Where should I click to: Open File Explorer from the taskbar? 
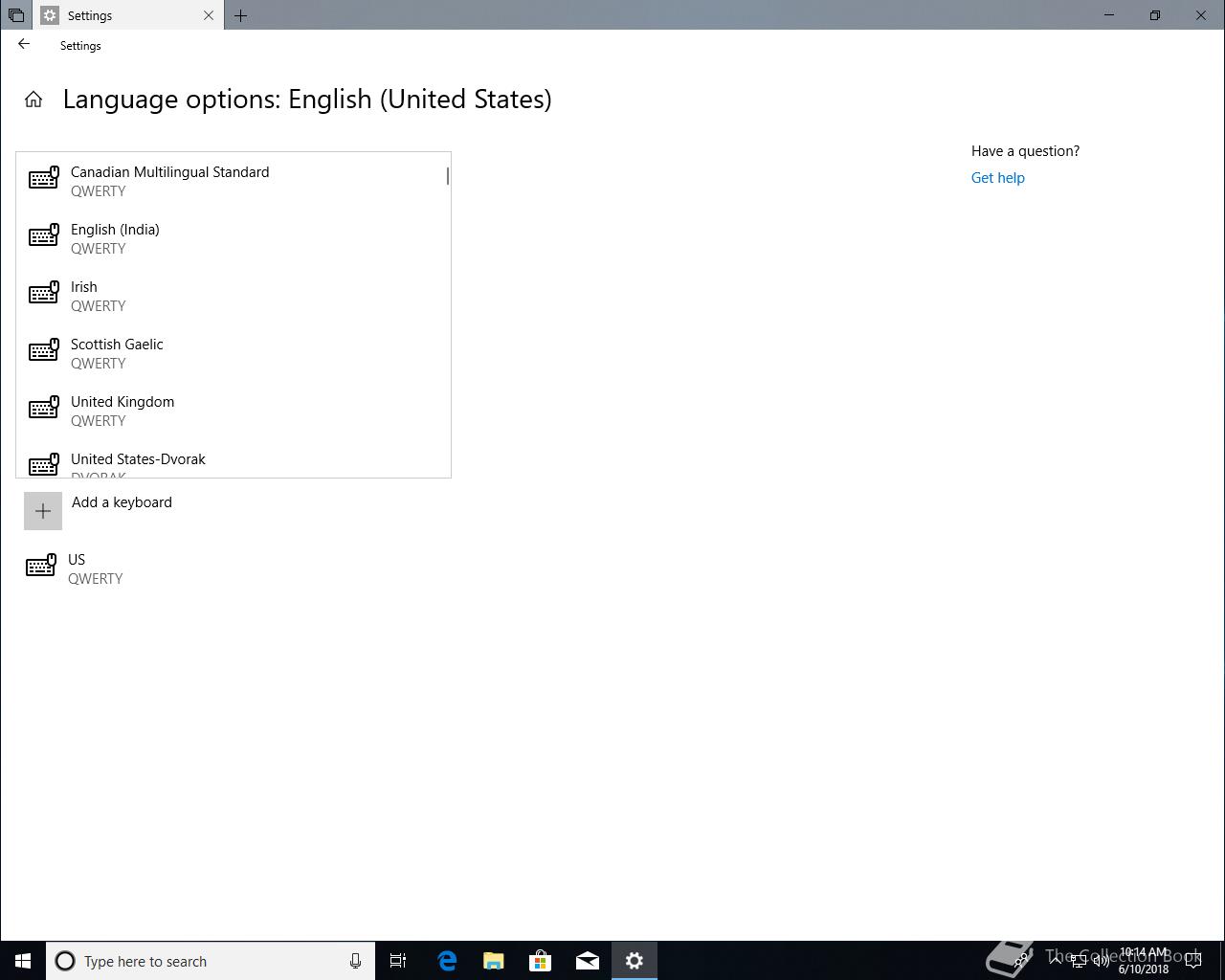tap(494, 961)
